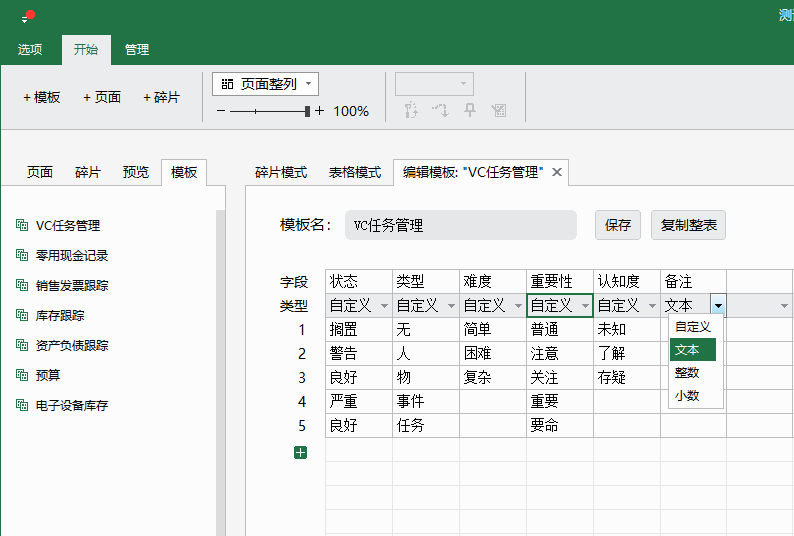Choose 自定义 in the open type list
This screenshot has height=536, width=794.
click(693, 327)
